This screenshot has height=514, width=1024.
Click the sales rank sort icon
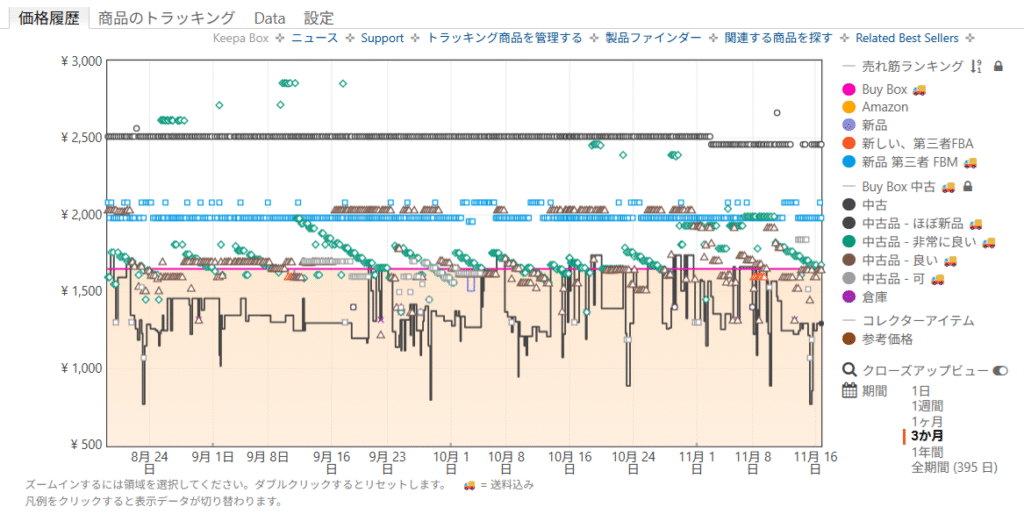(x=976, y=67)
